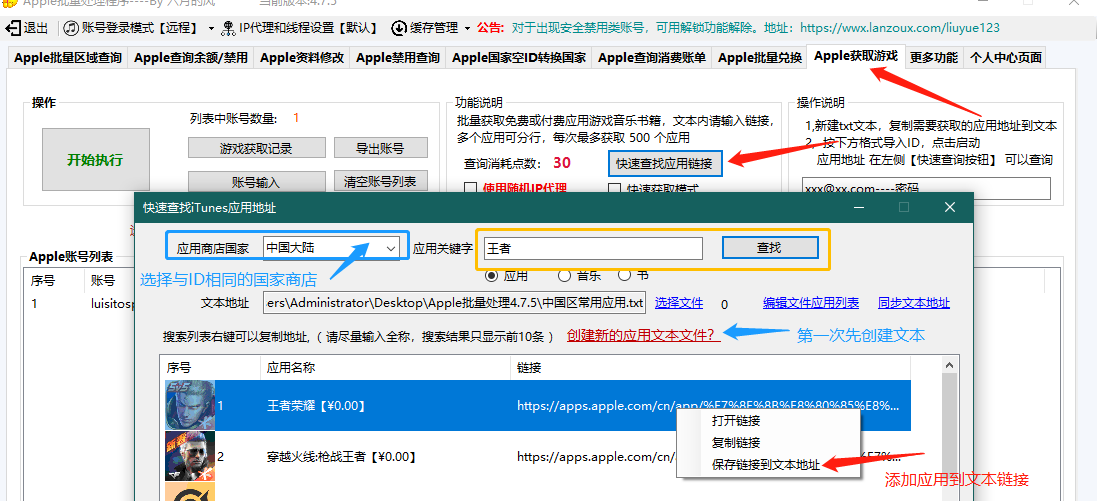Switch to the Apple查询余额/禁用 tab
Image resolution: width=1097 pixels, height=501 pixels.
pos(191,58)
